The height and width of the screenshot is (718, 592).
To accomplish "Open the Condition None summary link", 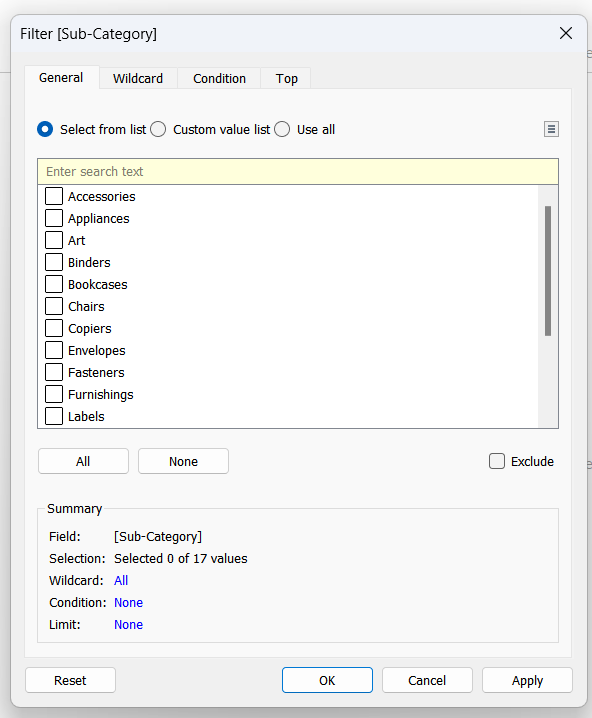I will coord(128,602).
